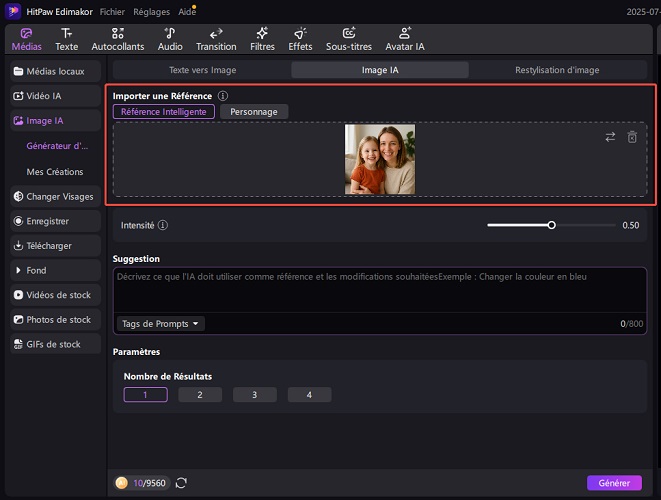The height and width of the screenshot is (500, 661).
Task: Open the Transition panel
Action: point(216,40)
